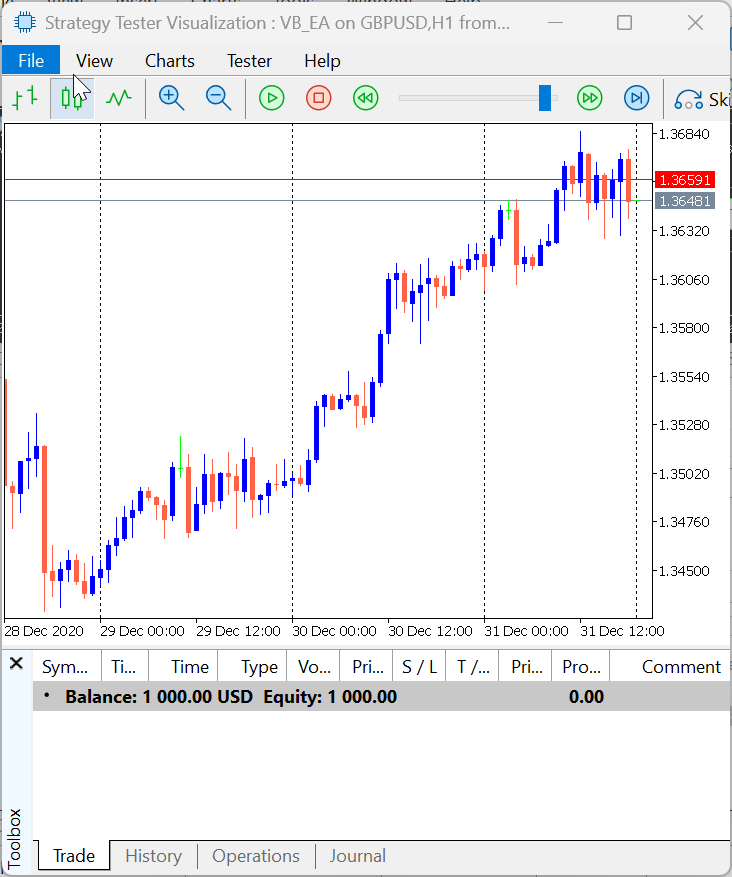This screenshot has width=732, height=877.
Task: Minimize the Strategy Tester window
Action: click(555, 22)
